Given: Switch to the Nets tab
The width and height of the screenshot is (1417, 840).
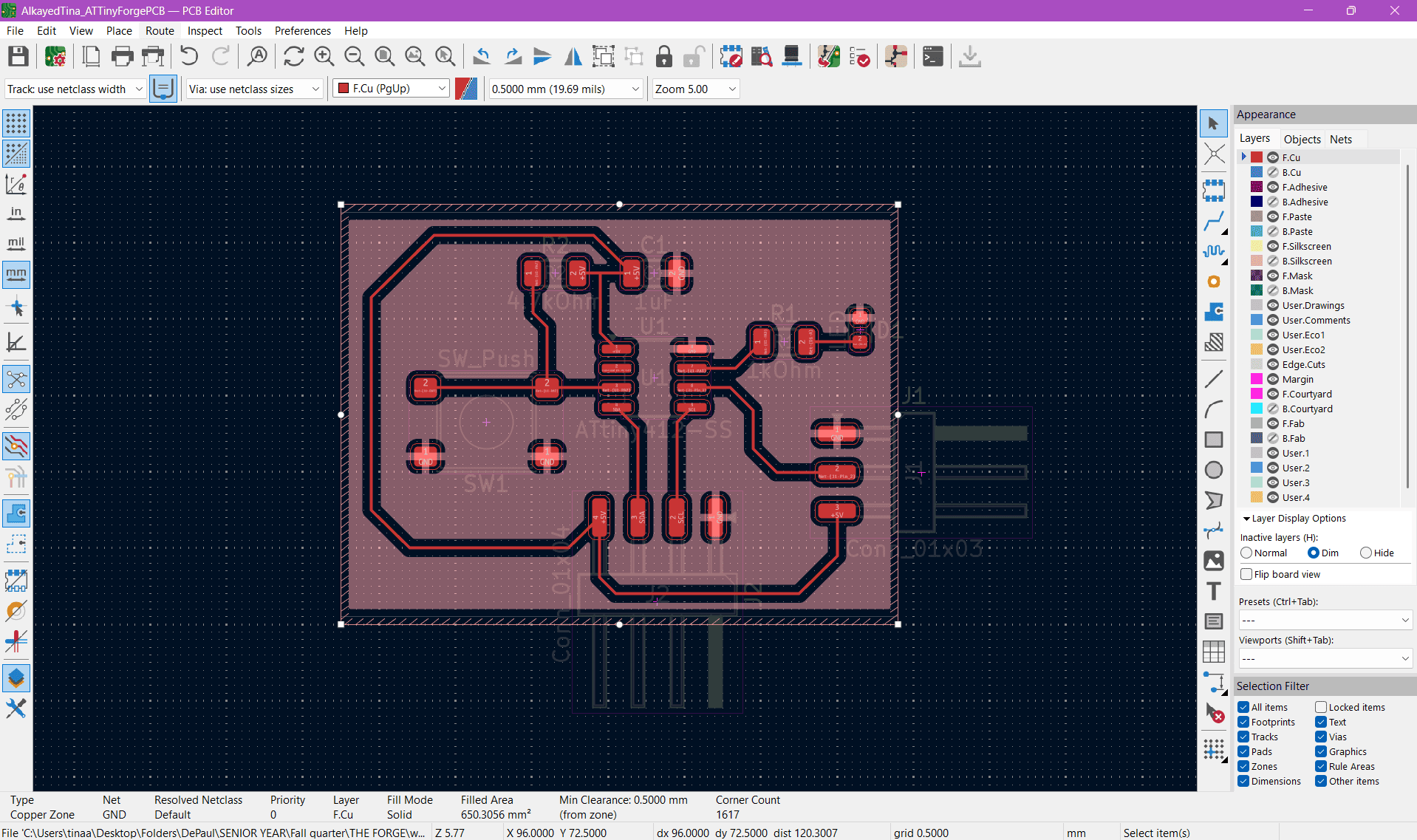Looking at the screenshot, I should coord(1342,139).
